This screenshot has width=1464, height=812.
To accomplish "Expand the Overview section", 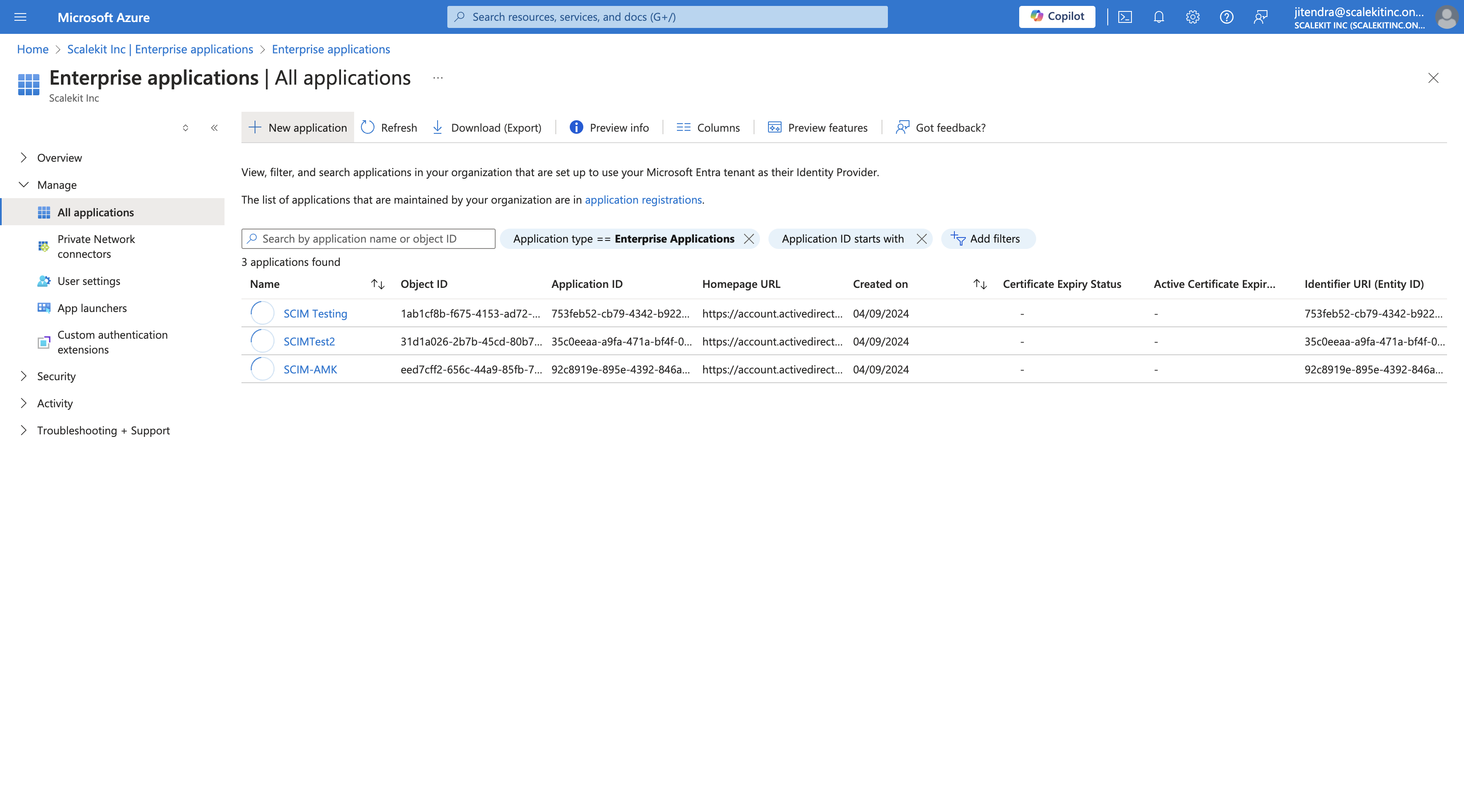I will click(x=23, y=157).
